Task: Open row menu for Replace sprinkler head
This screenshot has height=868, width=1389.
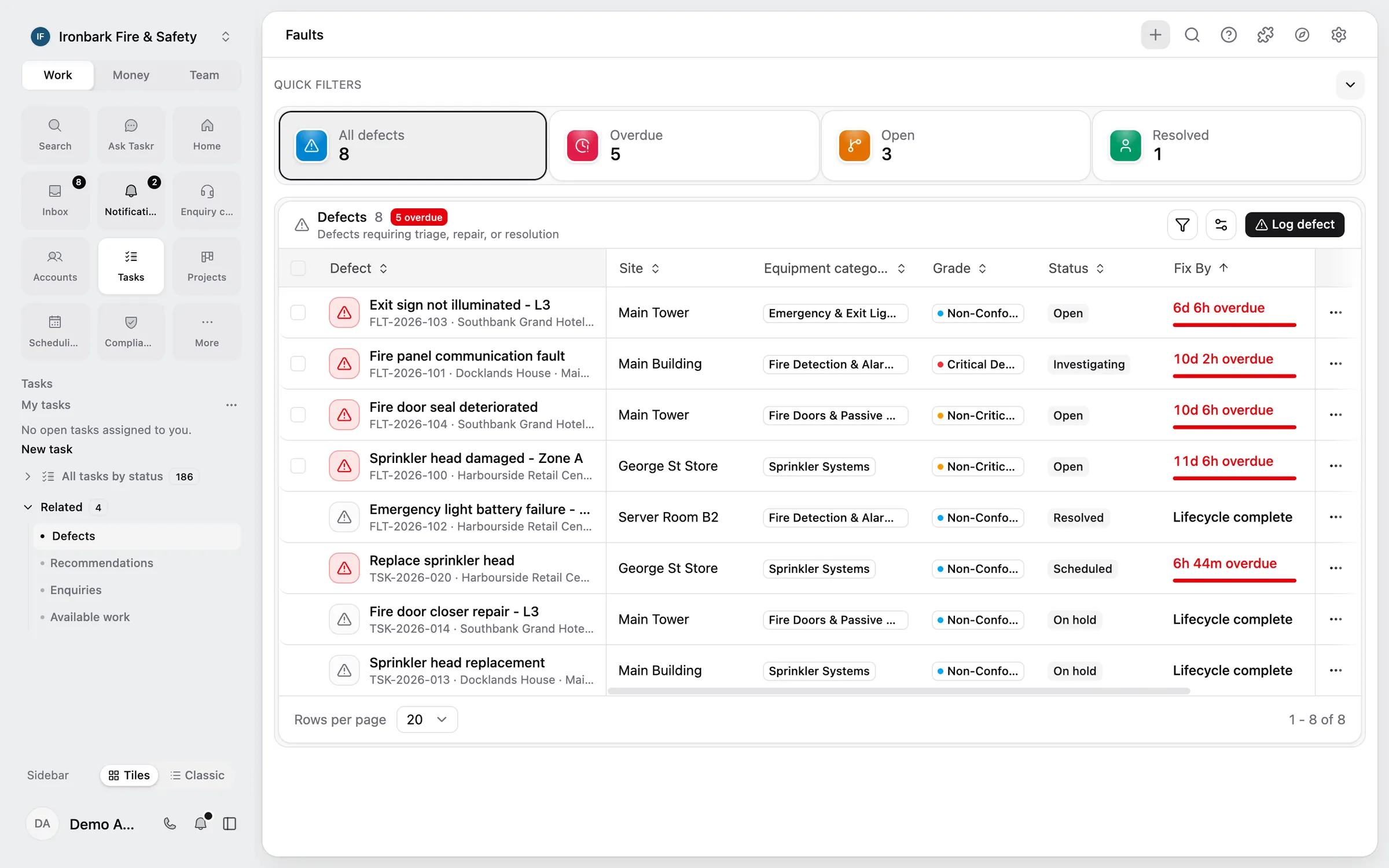Action: coord(1336,568)
